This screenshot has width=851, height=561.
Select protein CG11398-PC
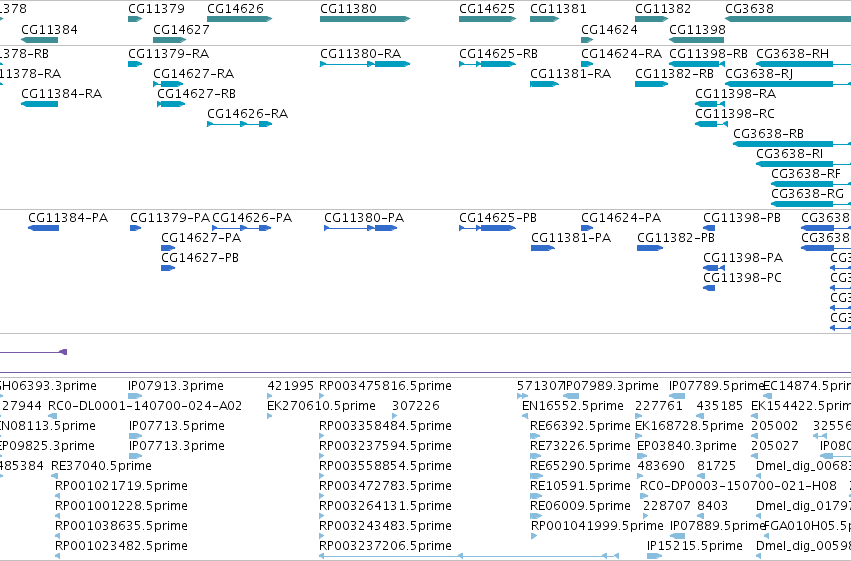(742, 278)
